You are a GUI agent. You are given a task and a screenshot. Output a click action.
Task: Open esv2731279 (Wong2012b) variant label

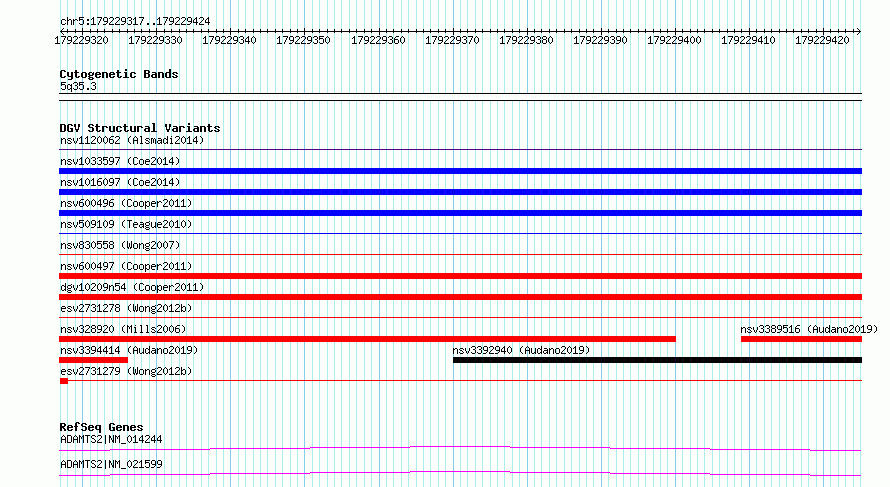pos(126,371)
